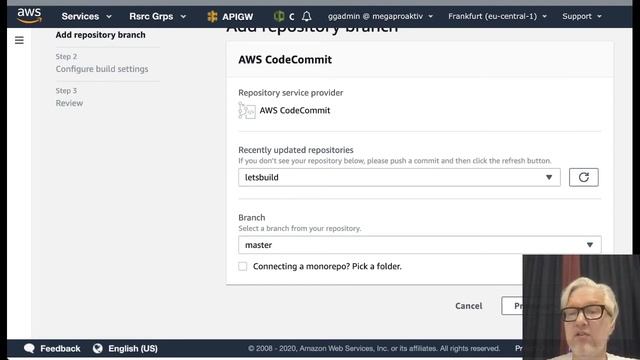The height and width of the screenshot is (360, 640).
Task: Open the master branch dropdown
Action: pyautogui.click(x=420, y=245)
